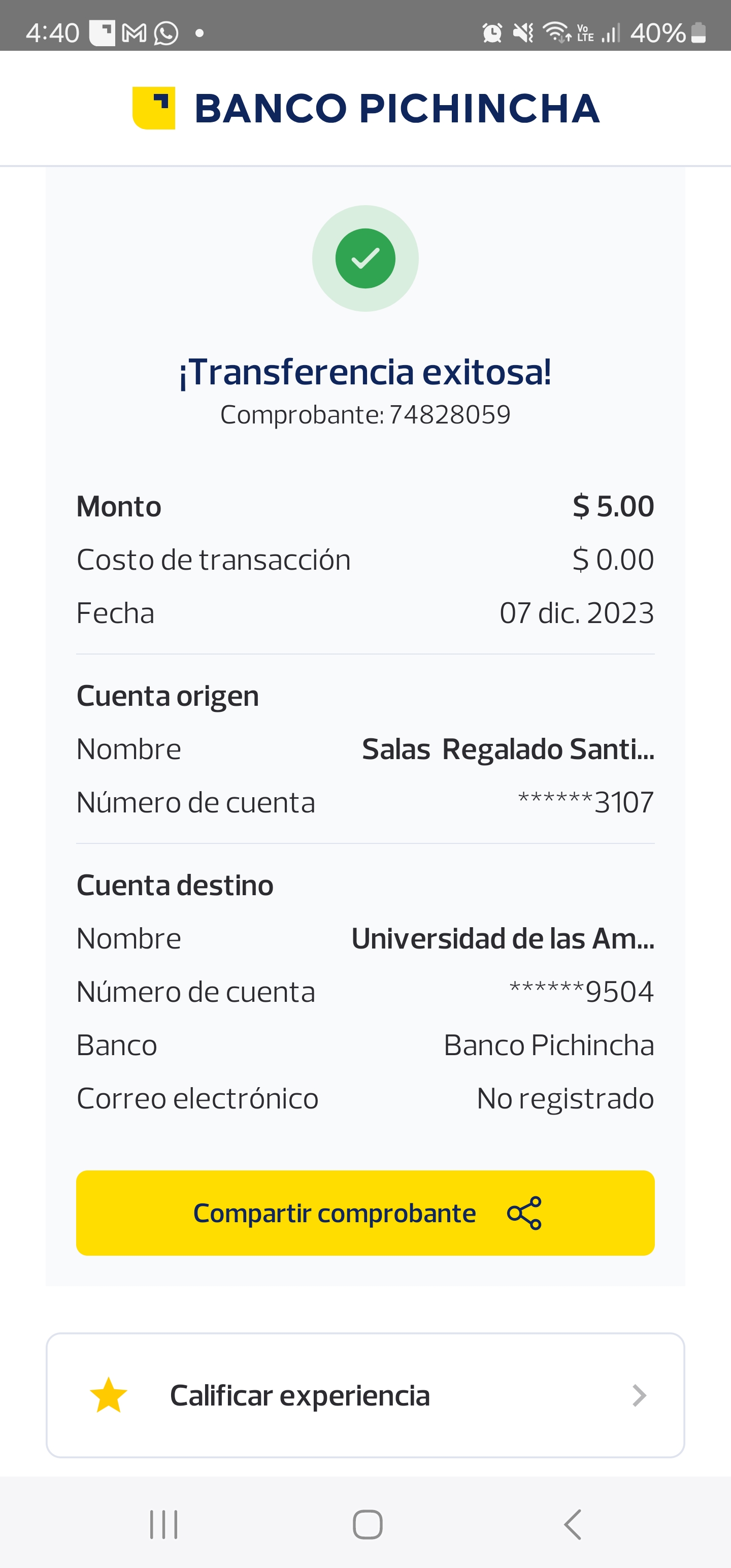Tap the truncated destination name Universidad de las Am...
The image size is (731, 1568).
(x=503, y=938)
